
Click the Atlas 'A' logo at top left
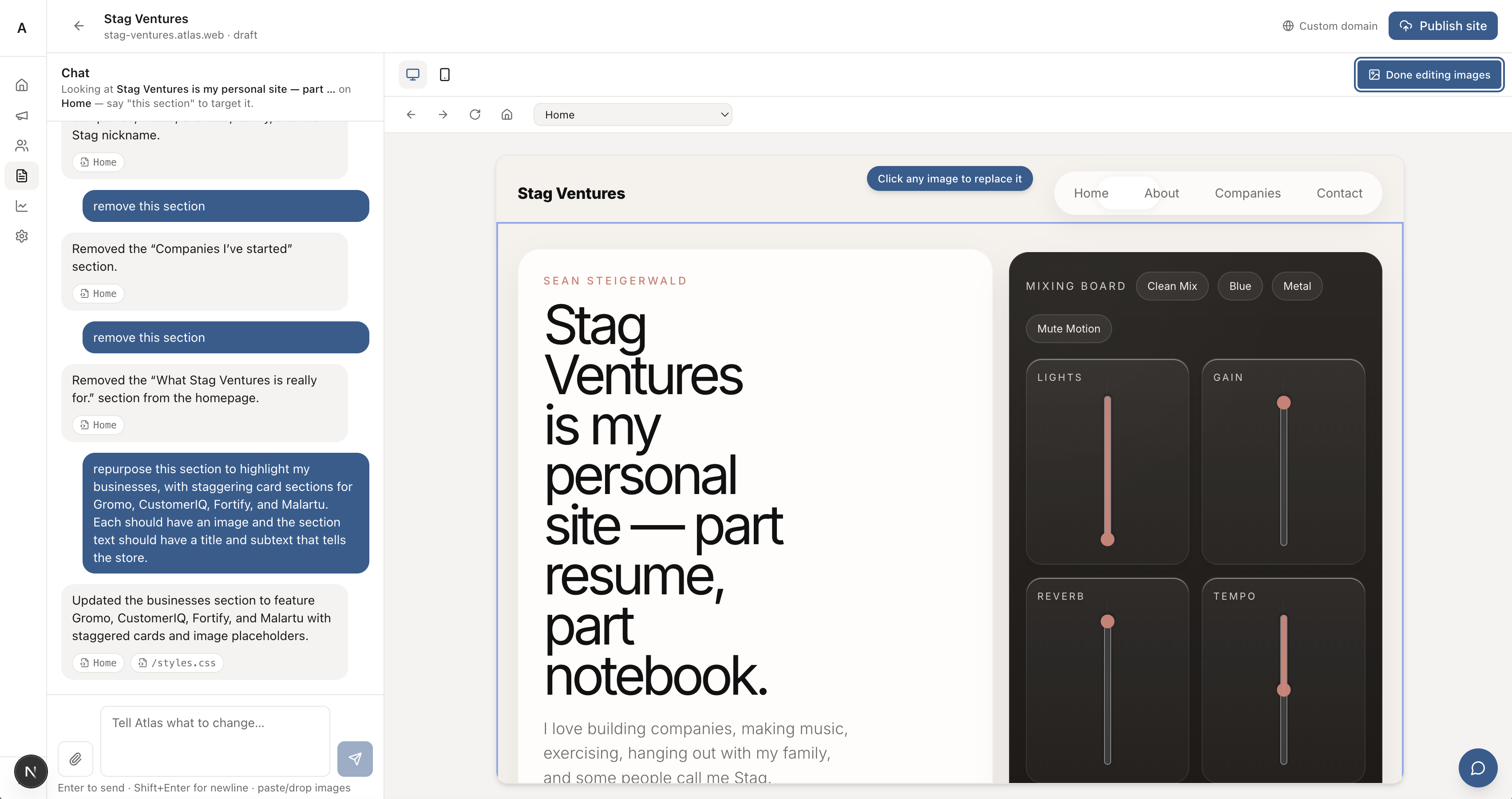22,28
